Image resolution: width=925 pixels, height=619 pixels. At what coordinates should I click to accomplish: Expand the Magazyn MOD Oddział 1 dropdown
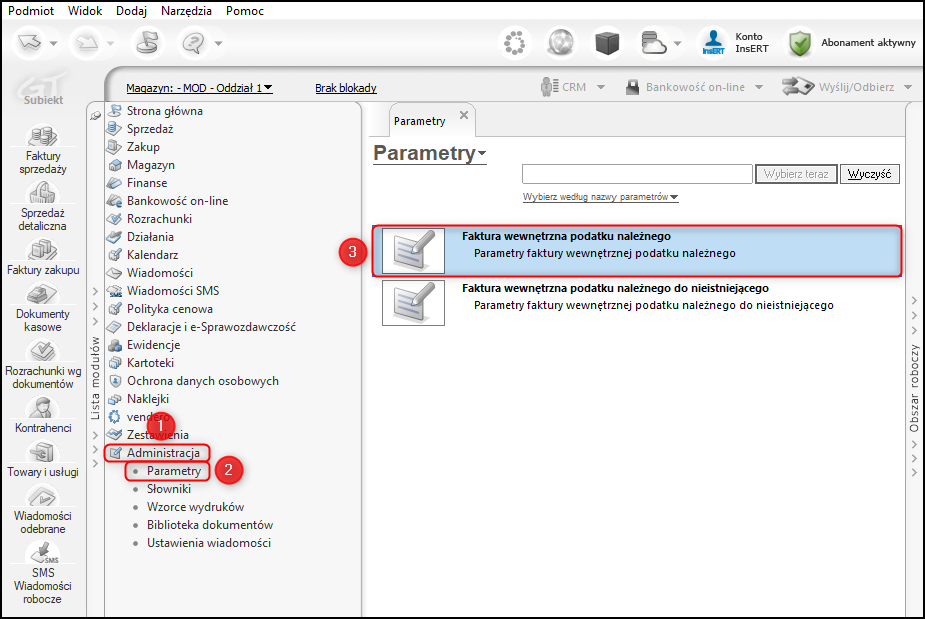coord(199,88)
